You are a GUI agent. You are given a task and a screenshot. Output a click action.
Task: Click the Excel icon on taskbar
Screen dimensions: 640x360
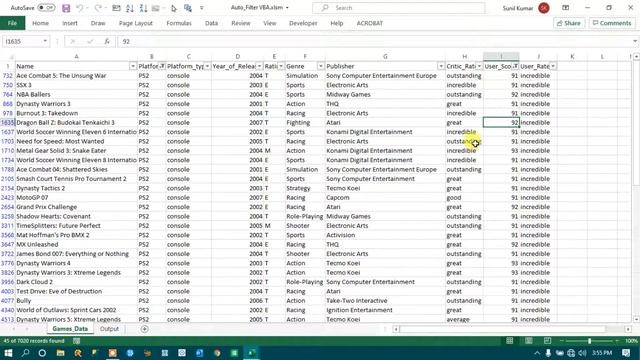tap(252, 353)
